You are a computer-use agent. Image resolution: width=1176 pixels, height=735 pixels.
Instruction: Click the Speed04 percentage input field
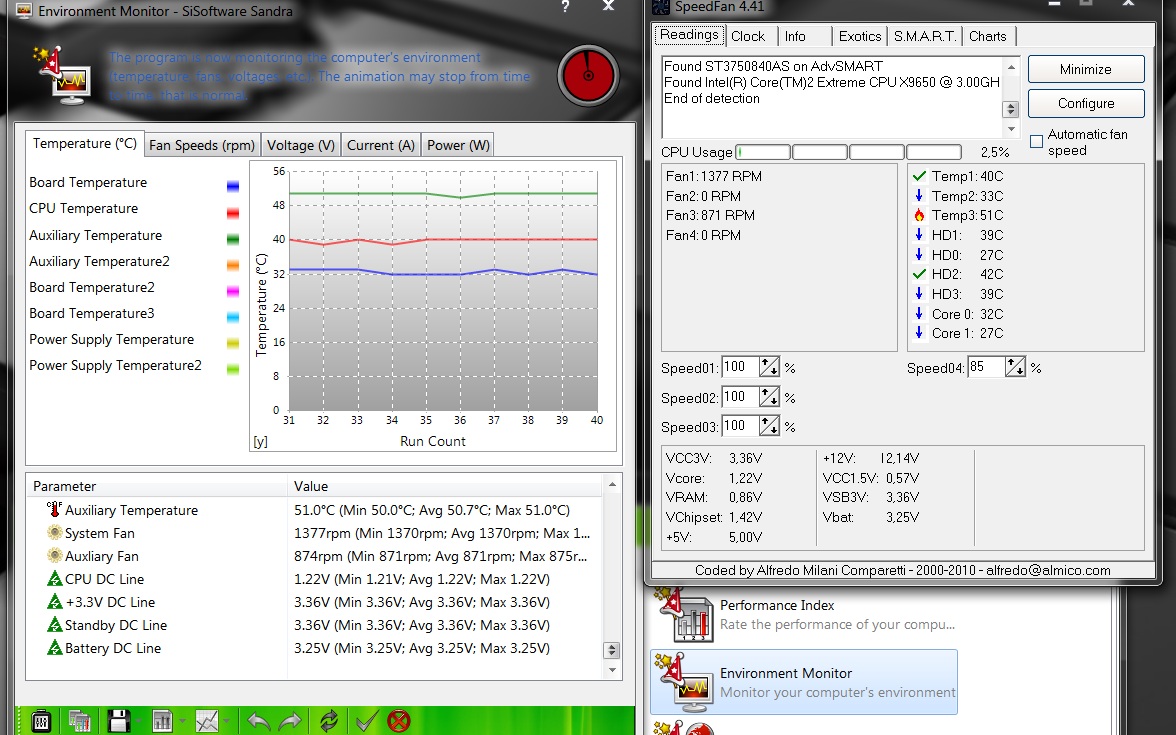[986, 368]
